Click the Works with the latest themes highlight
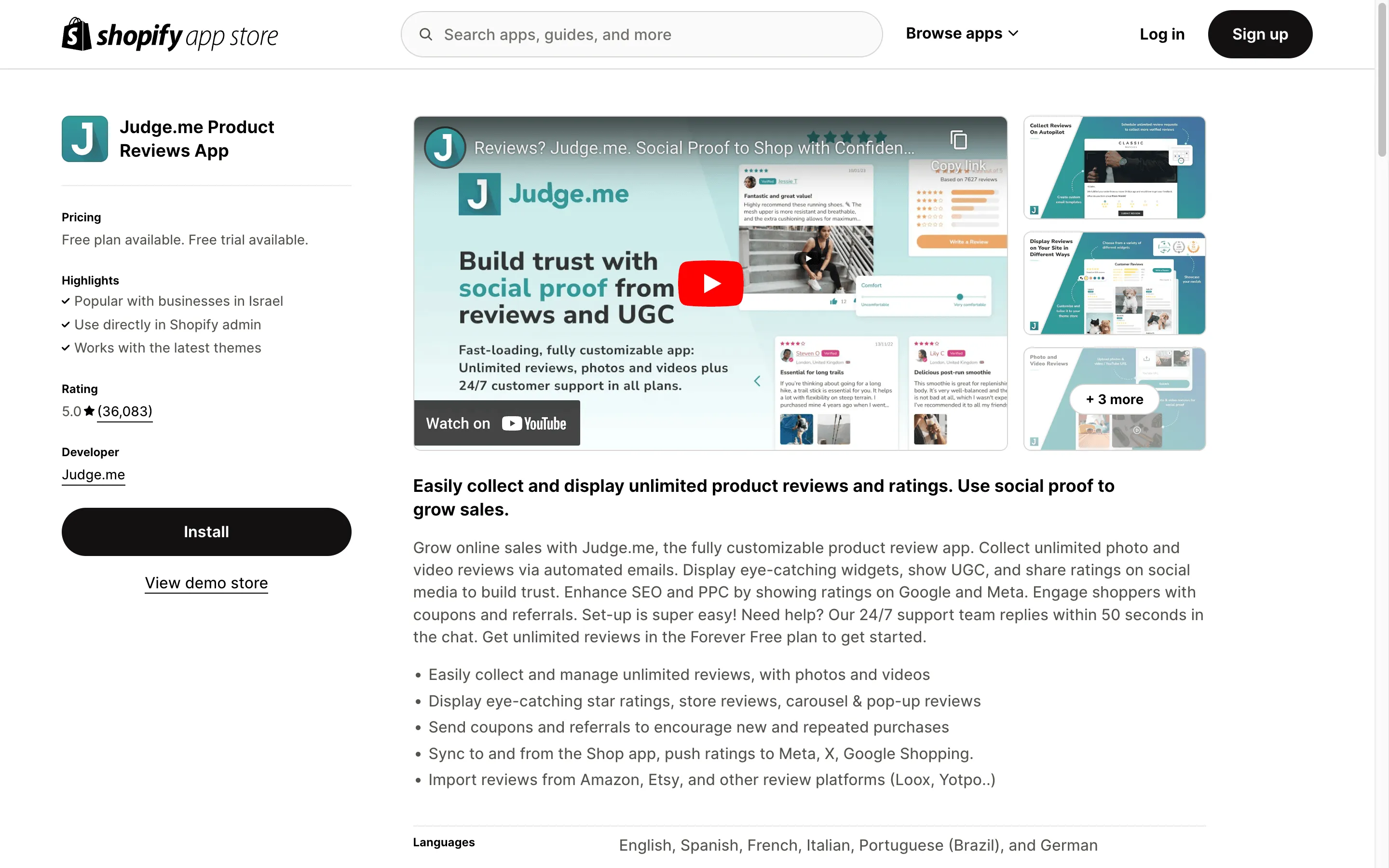 click(x=168, y=348)
